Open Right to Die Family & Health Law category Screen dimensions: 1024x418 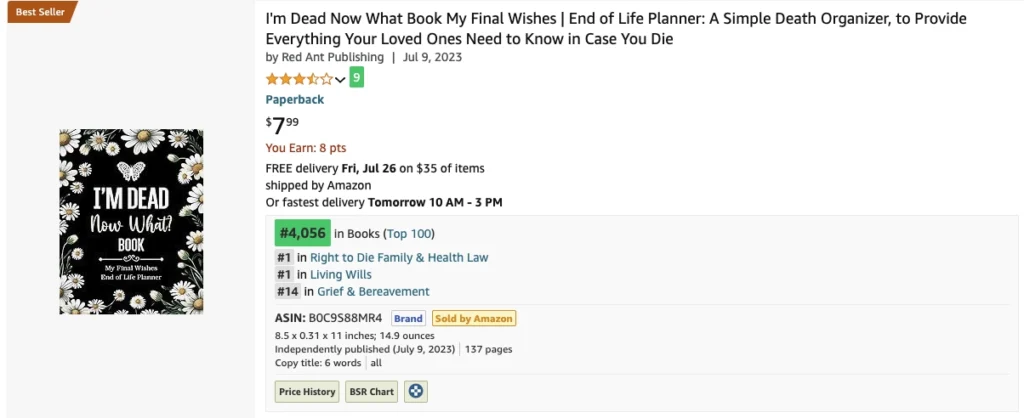399,257
